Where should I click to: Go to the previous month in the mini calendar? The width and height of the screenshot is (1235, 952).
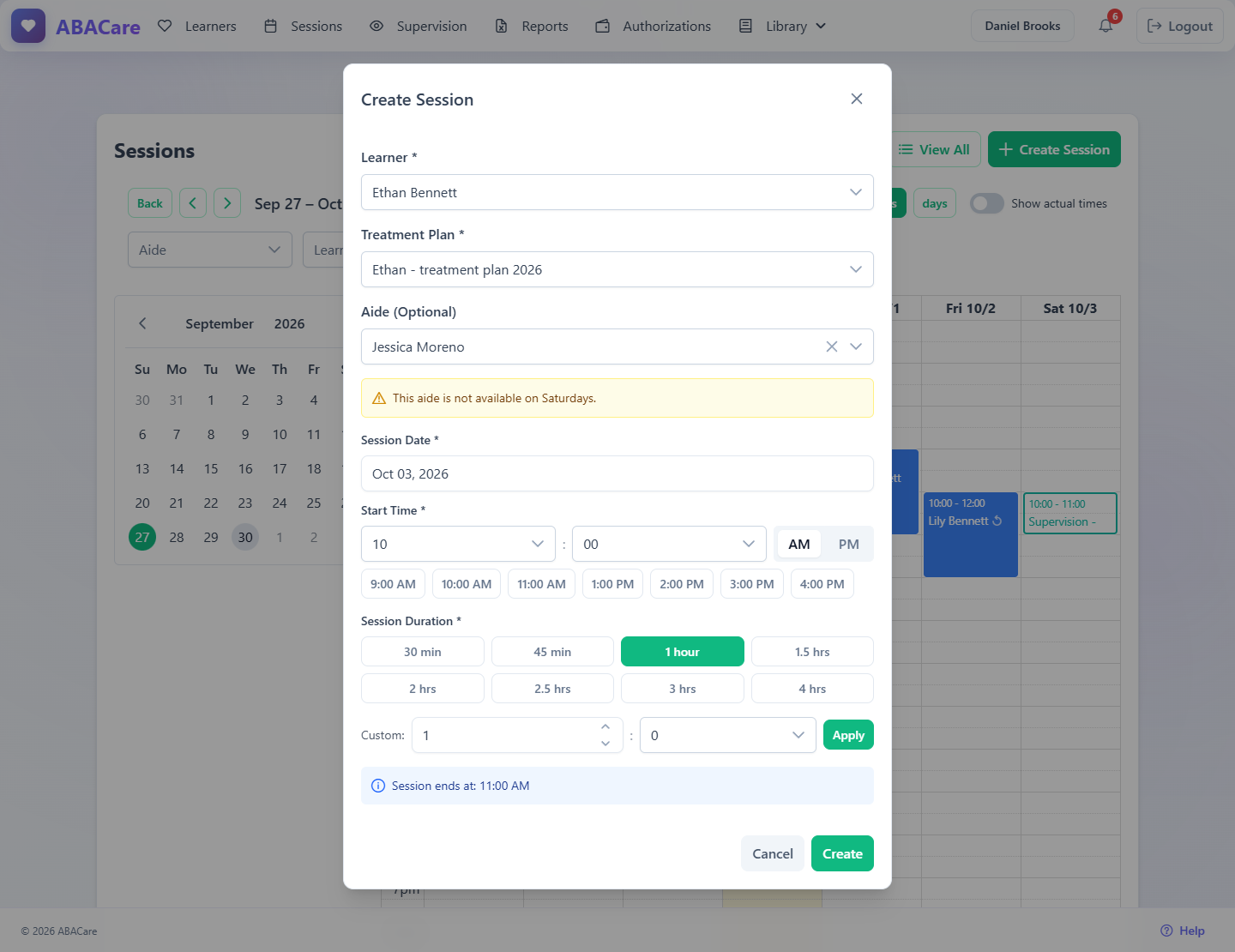tap(142, 323)
